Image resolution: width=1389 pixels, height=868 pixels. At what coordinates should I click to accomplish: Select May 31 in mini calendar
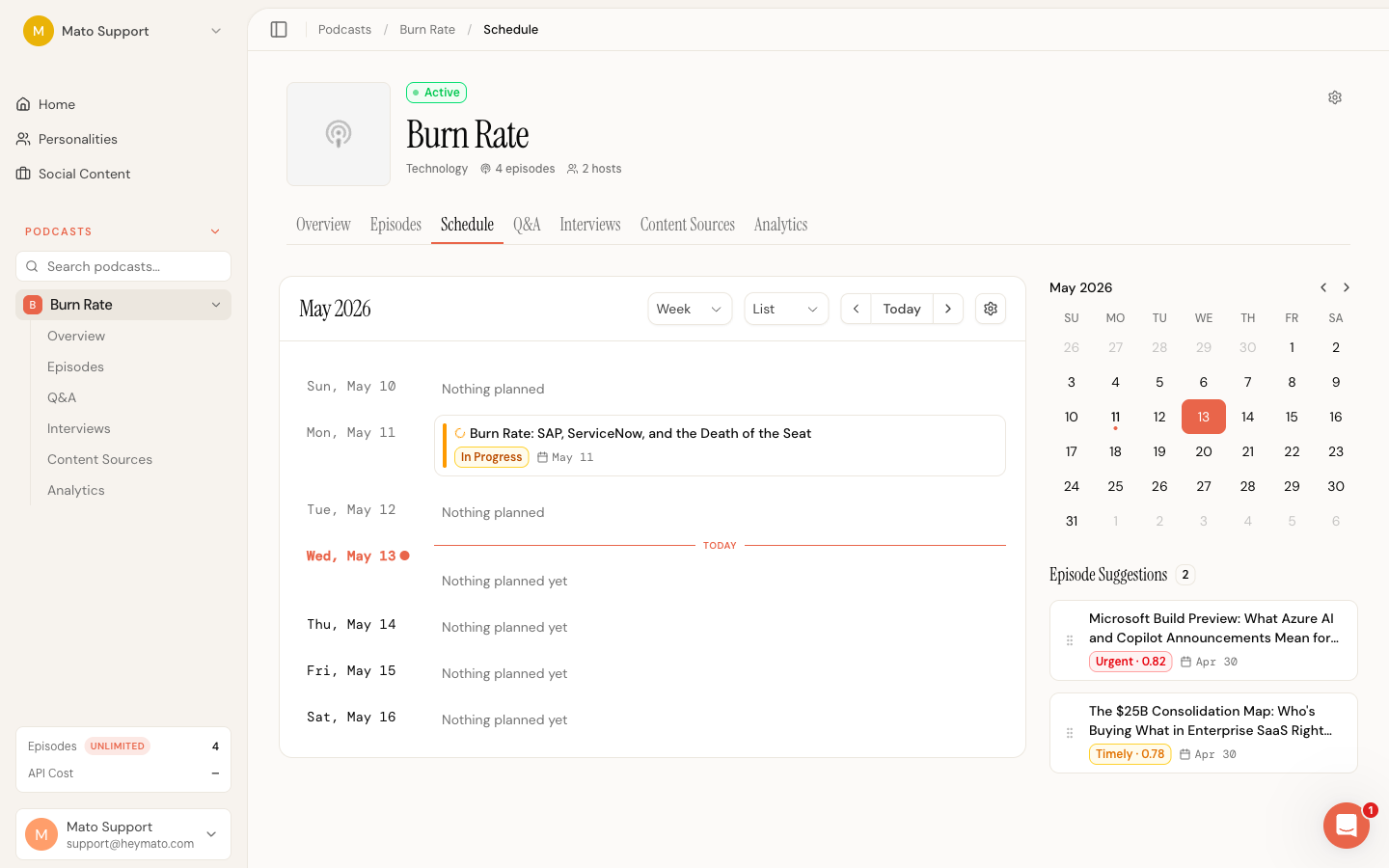1072,521
